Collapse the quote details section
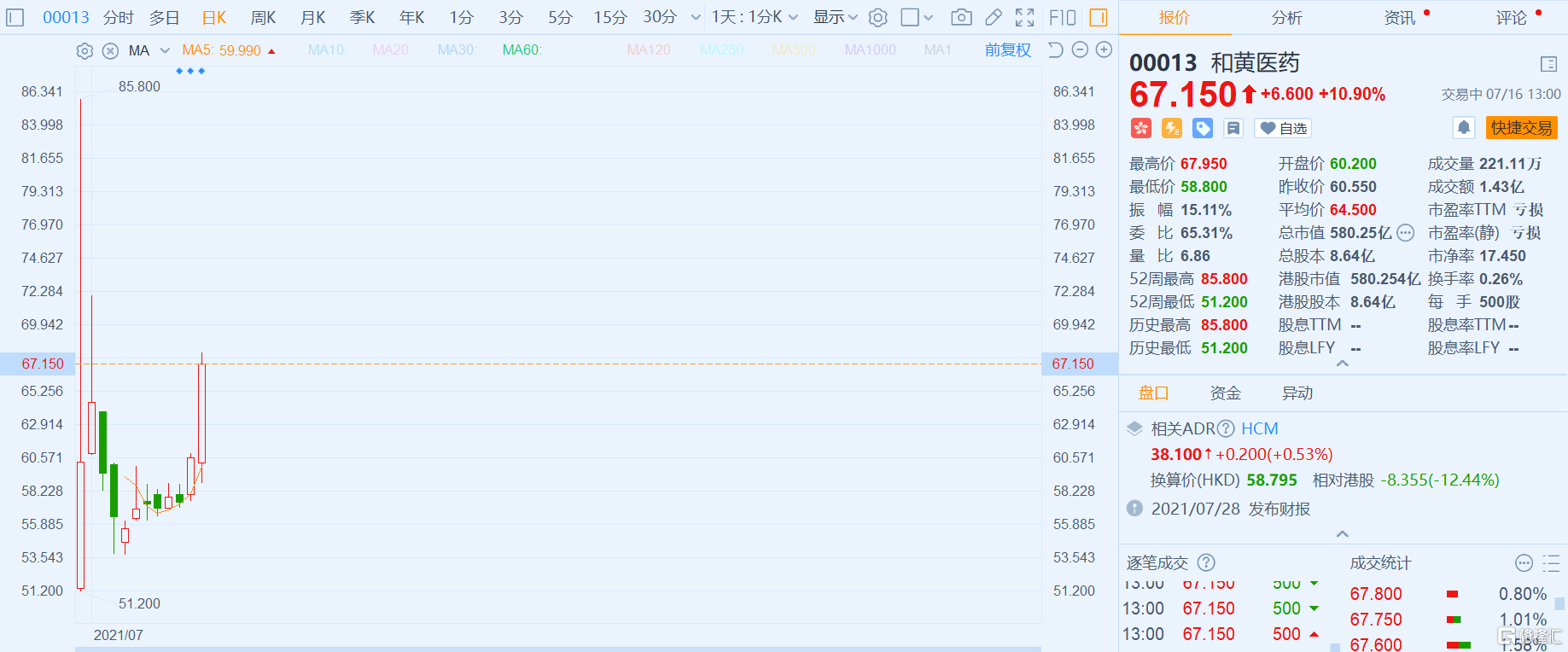 [1343, 364]
